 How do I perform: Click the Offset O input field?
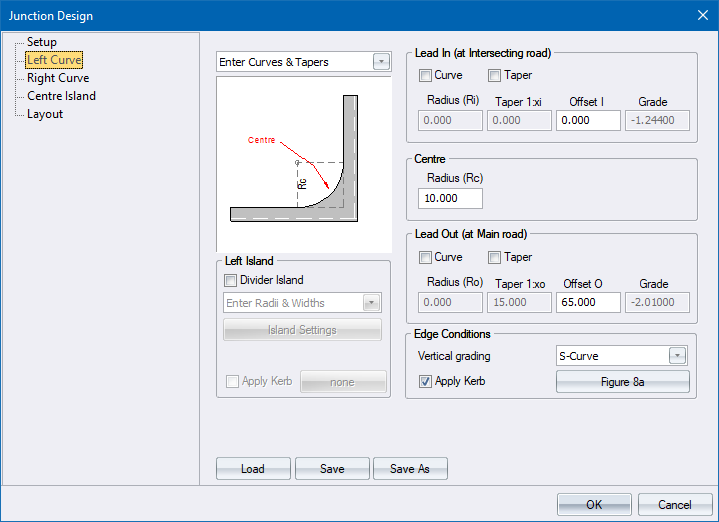588,302
